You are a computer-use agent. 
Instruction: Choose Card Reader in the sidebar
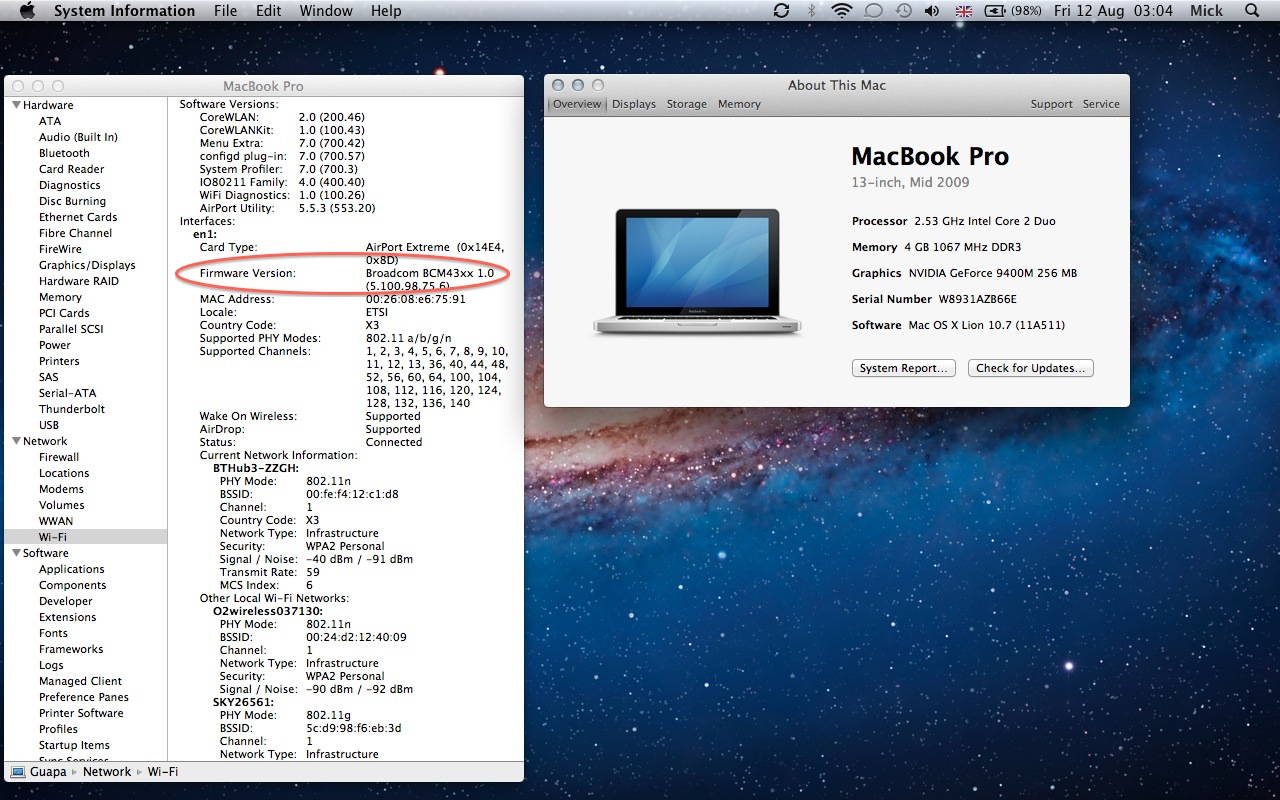click(71, 169)
